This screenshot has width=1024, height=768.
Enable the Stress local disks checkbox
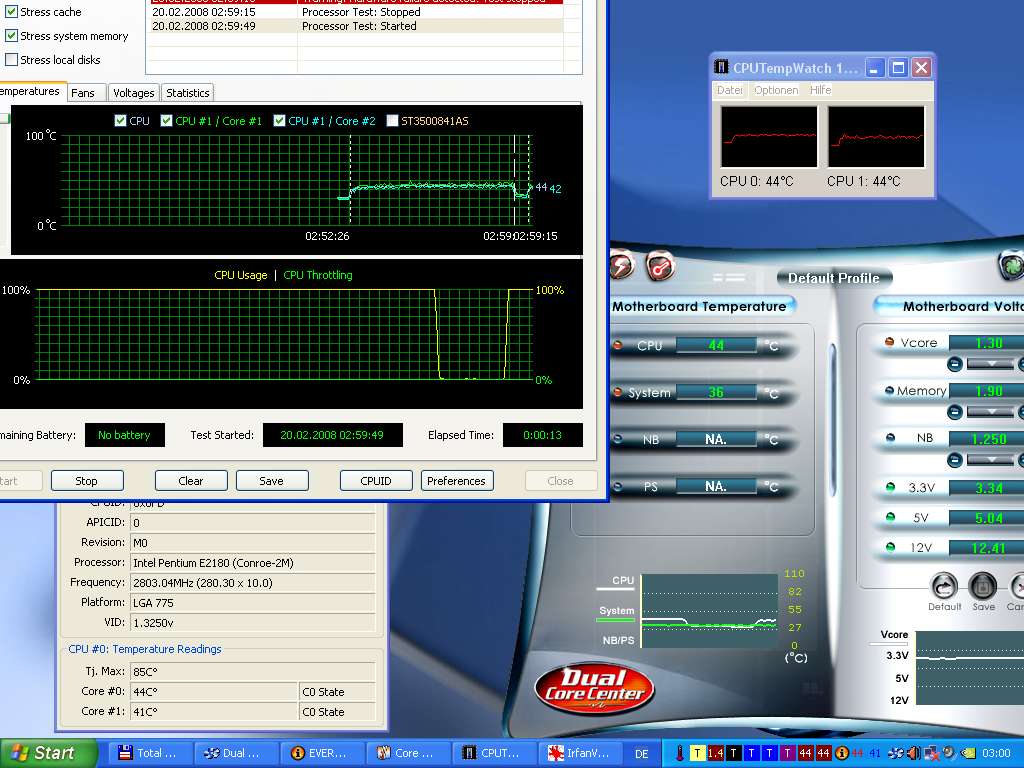[x=11, y=59]
